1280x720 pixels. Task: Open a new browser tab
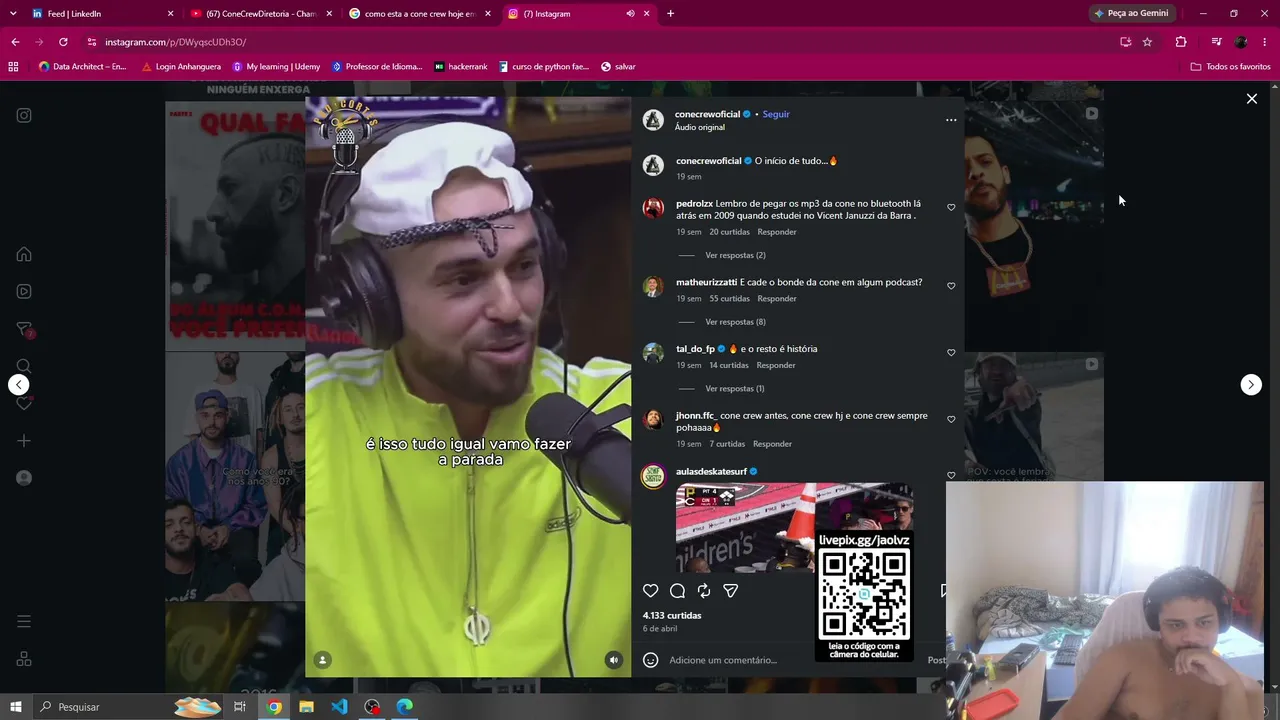[x=670, y=14]
